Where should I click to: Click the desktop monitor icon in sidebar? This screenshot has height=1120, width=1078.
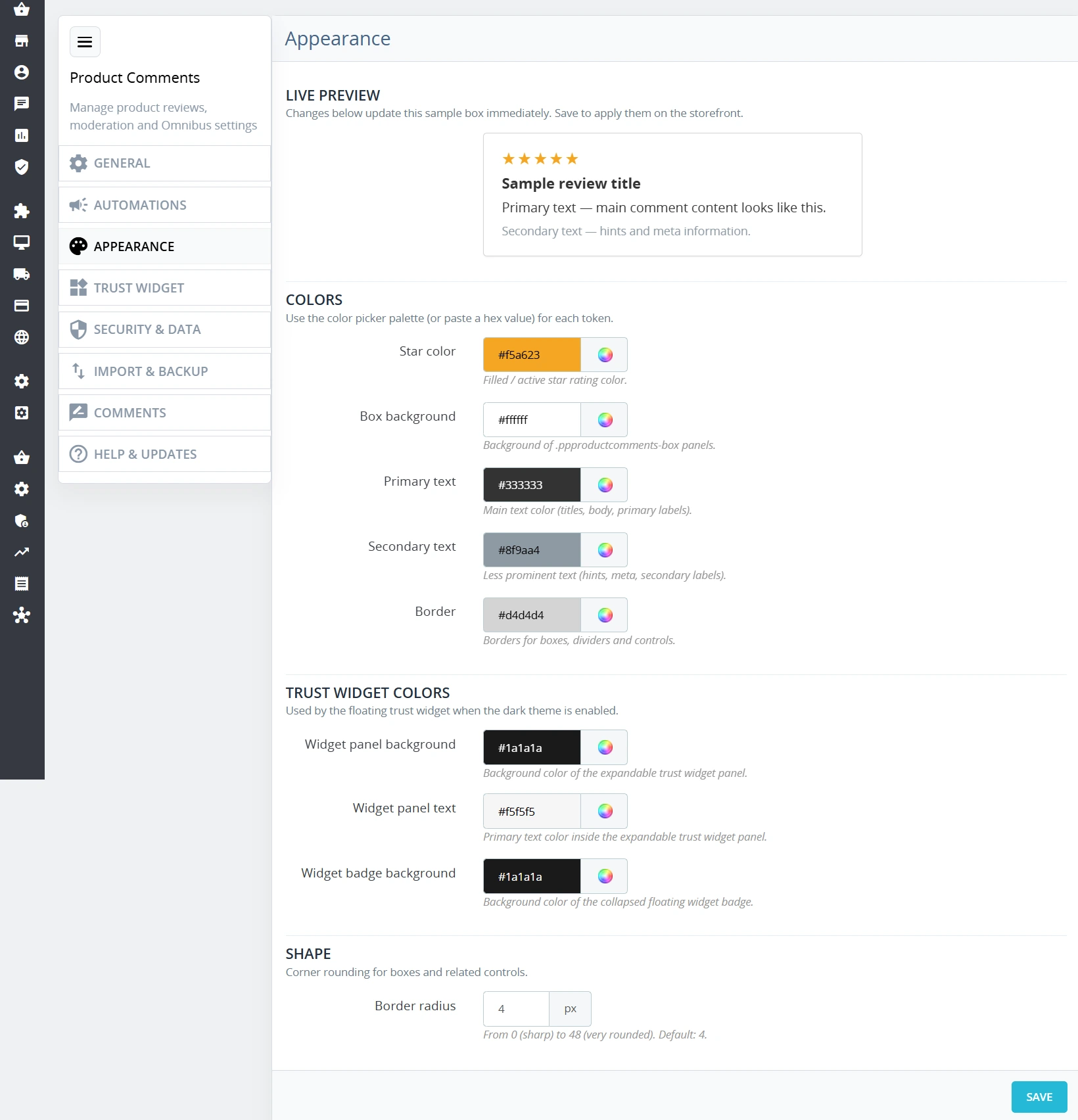point(22,243)
